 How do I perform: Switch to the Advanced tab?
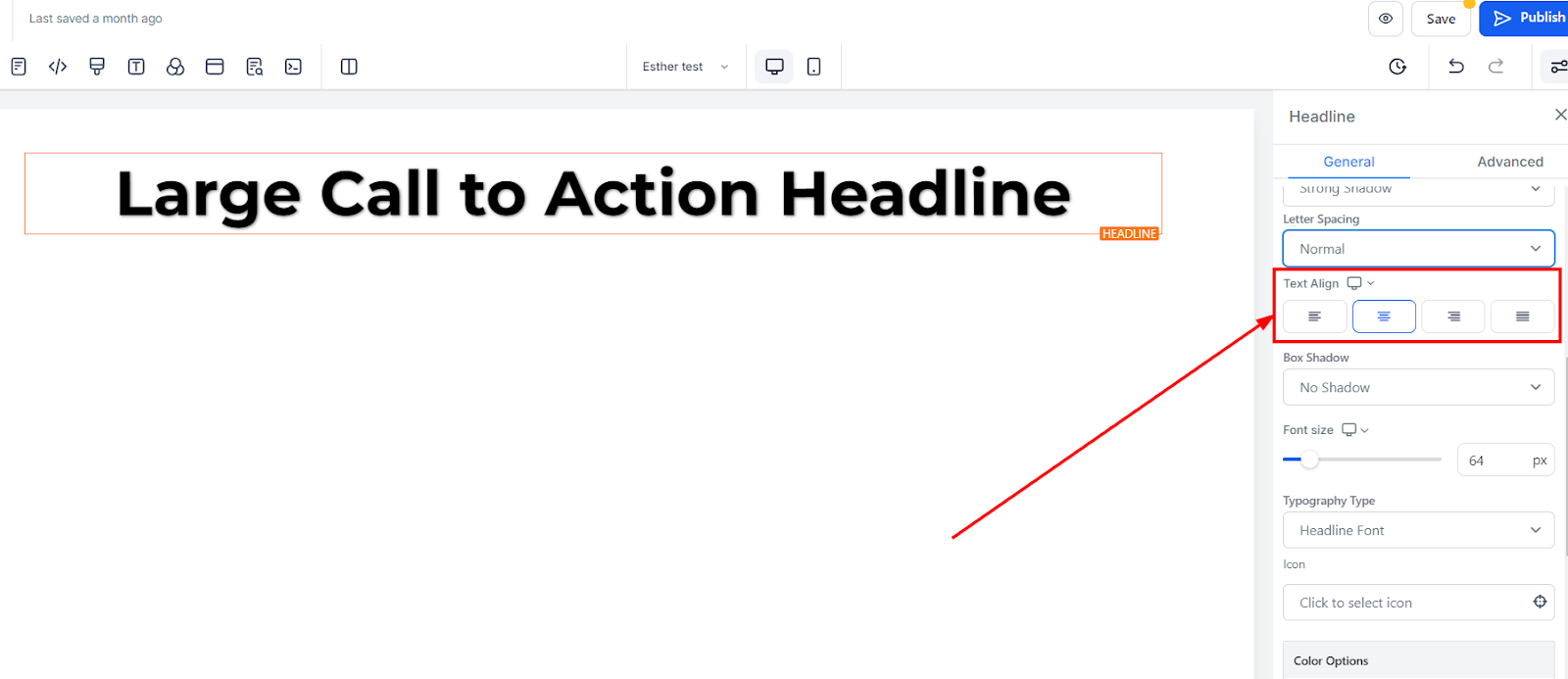coord(1510,162)
